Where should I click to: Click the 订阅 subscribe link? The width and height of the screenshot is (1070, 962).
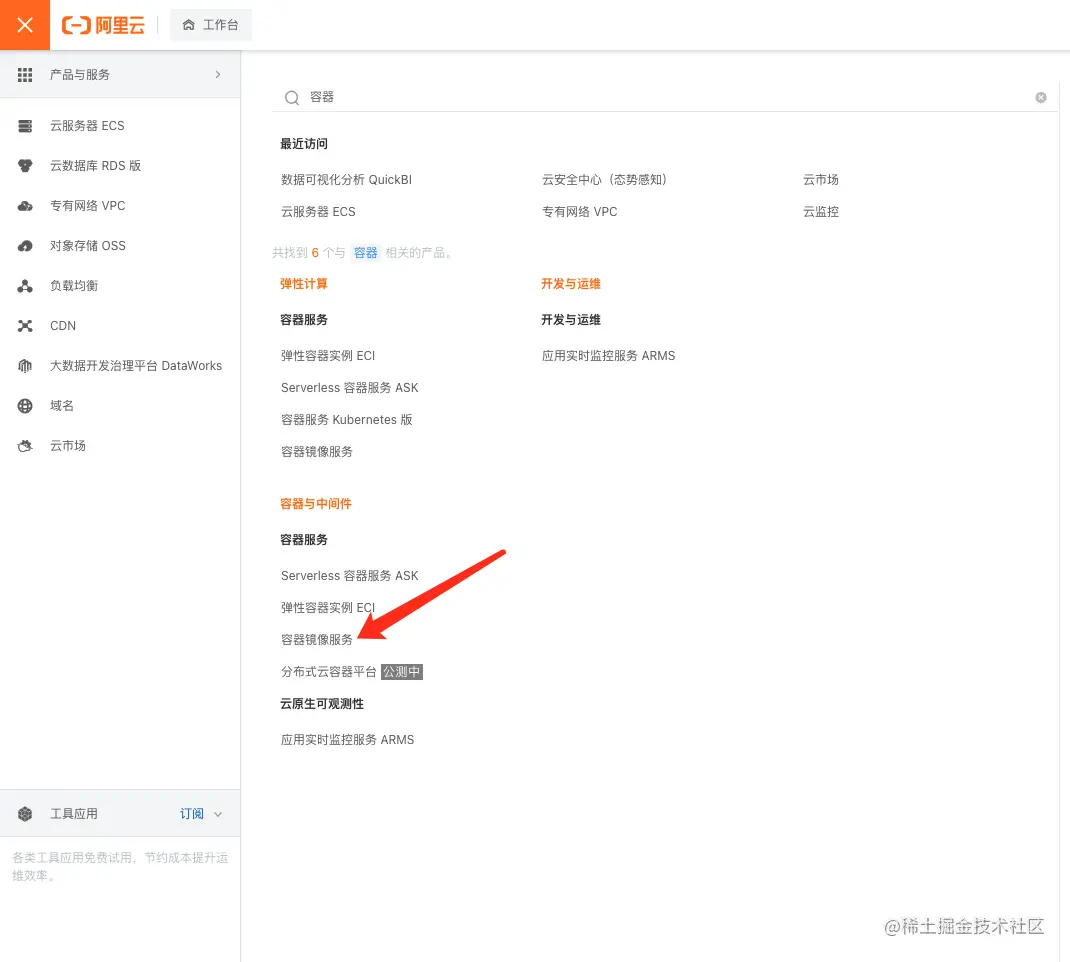(x=192, y=814)
